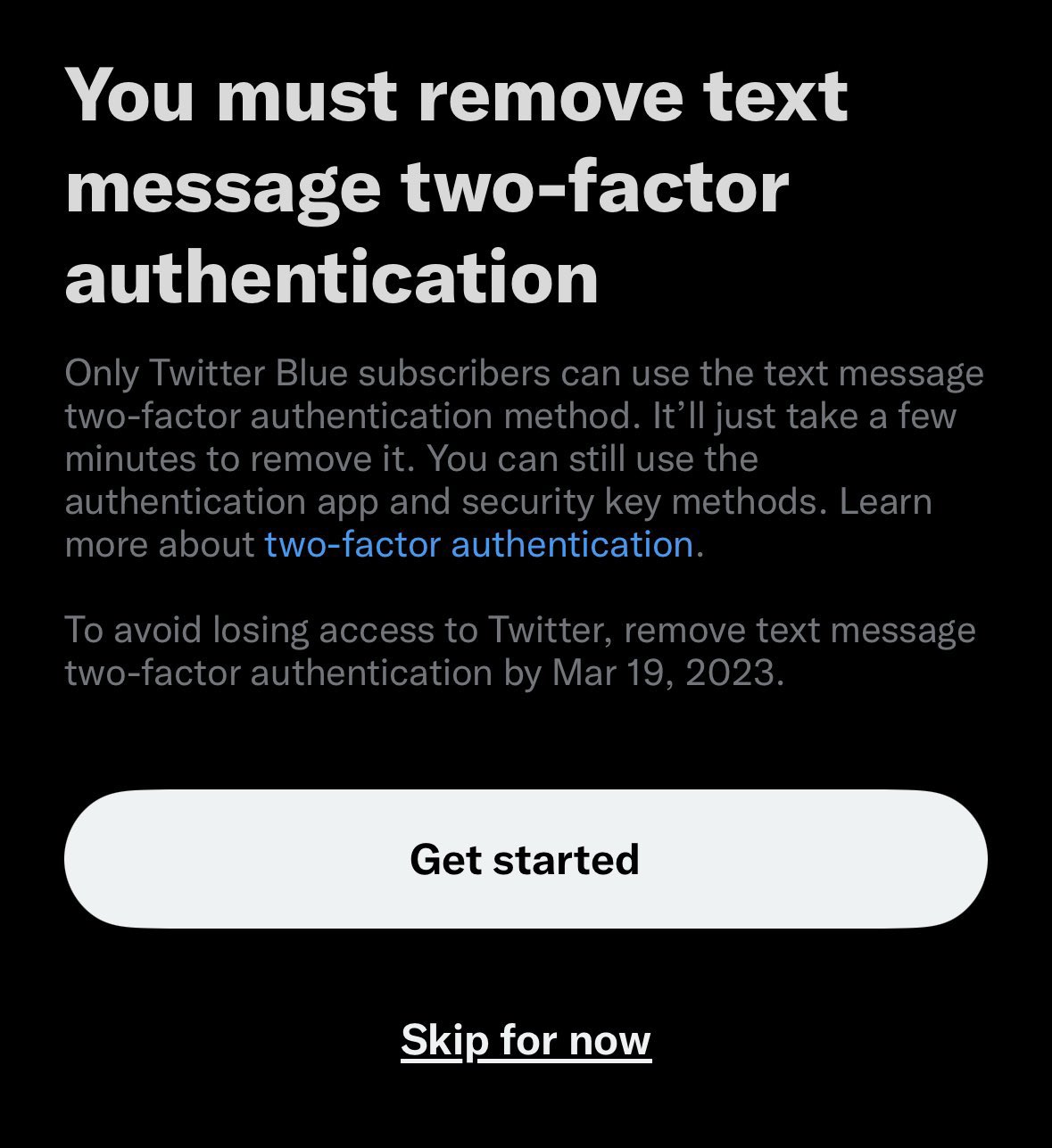Open the two-factor authentication link
Image resolution: width=1052 pixels, height=1148 pixels.
tap(479, 544)
